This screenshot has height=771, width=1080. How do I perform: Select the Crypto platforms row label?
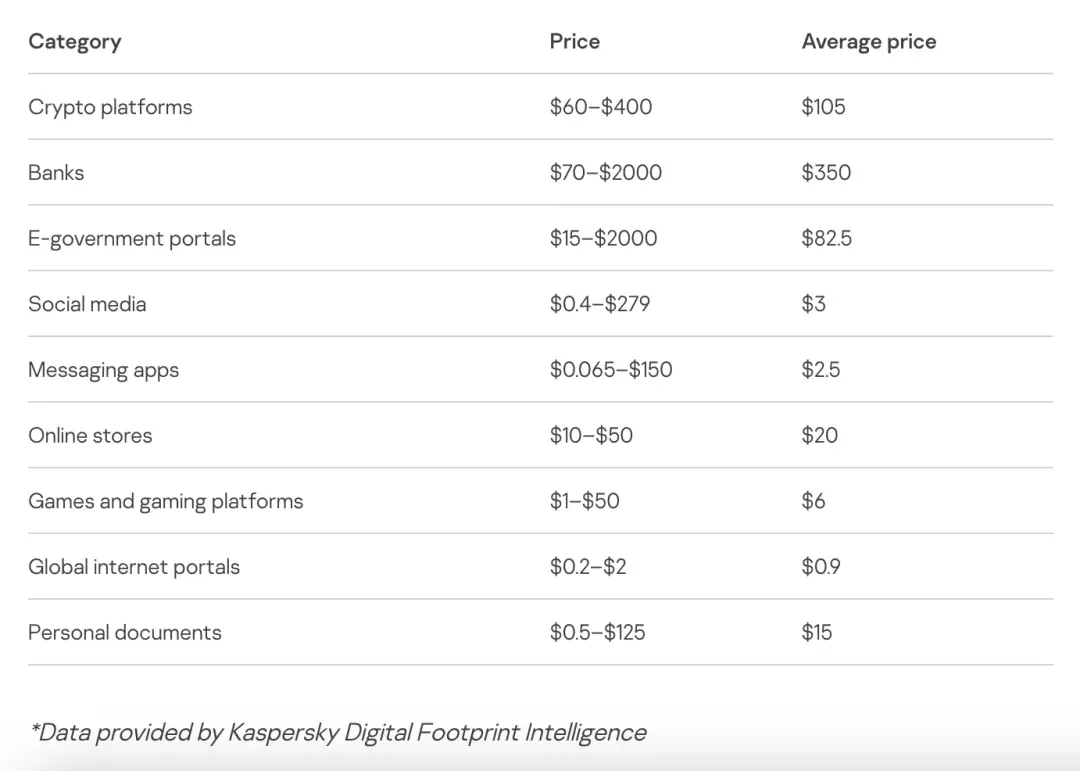point(110,107)
